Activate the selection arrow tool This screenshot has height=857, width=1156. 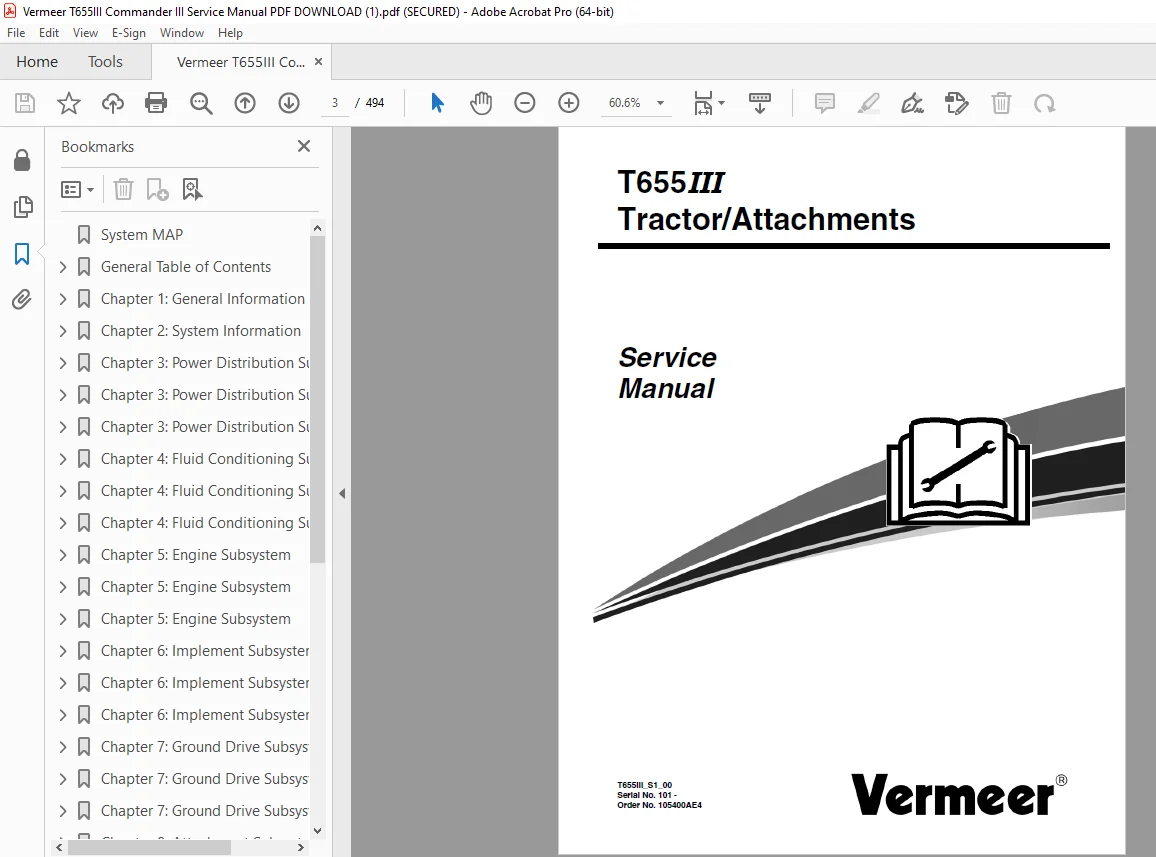[x=437, y=103]
